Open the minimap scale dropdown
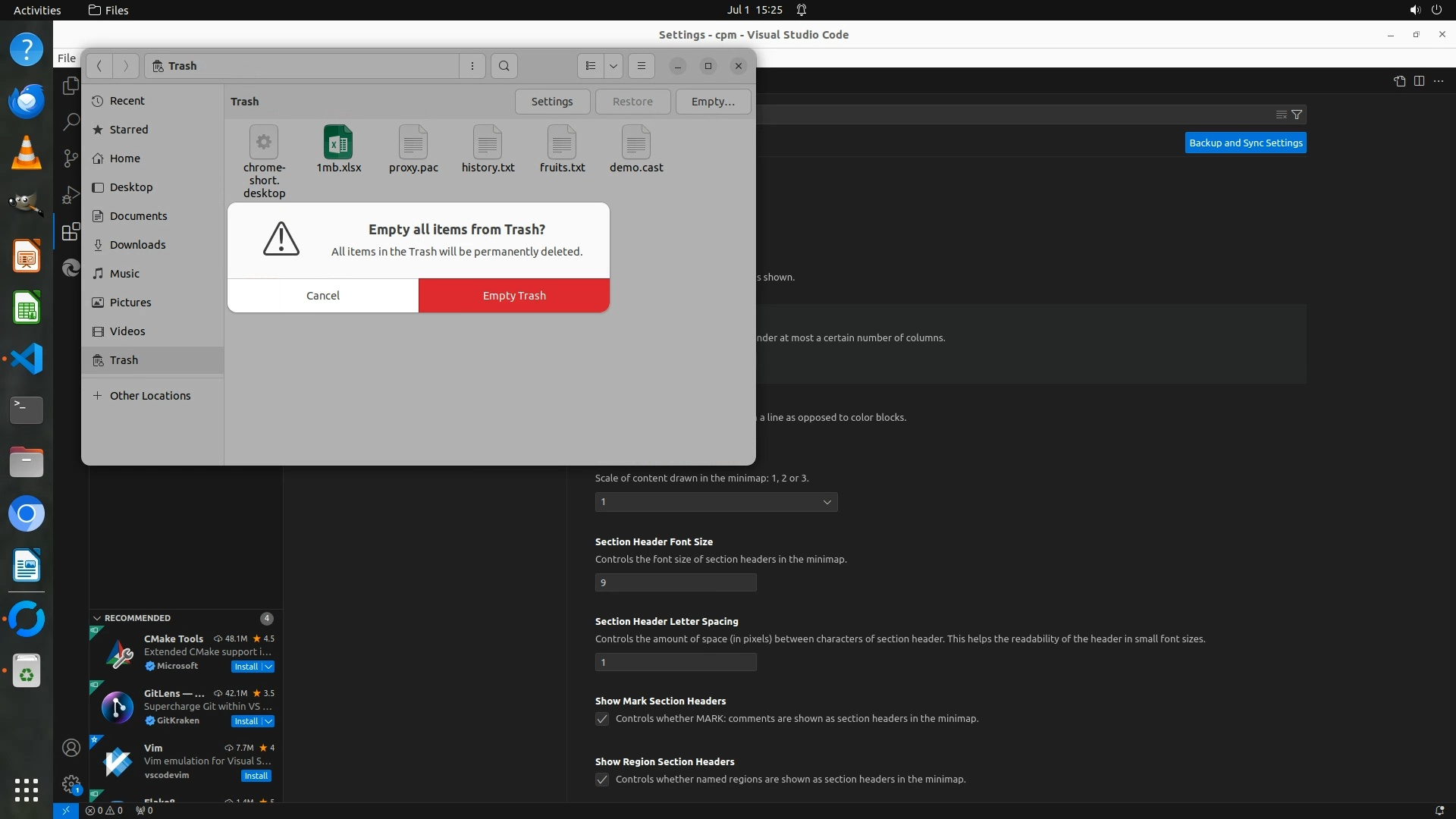The image size is (1456, 819). point(716,502)
